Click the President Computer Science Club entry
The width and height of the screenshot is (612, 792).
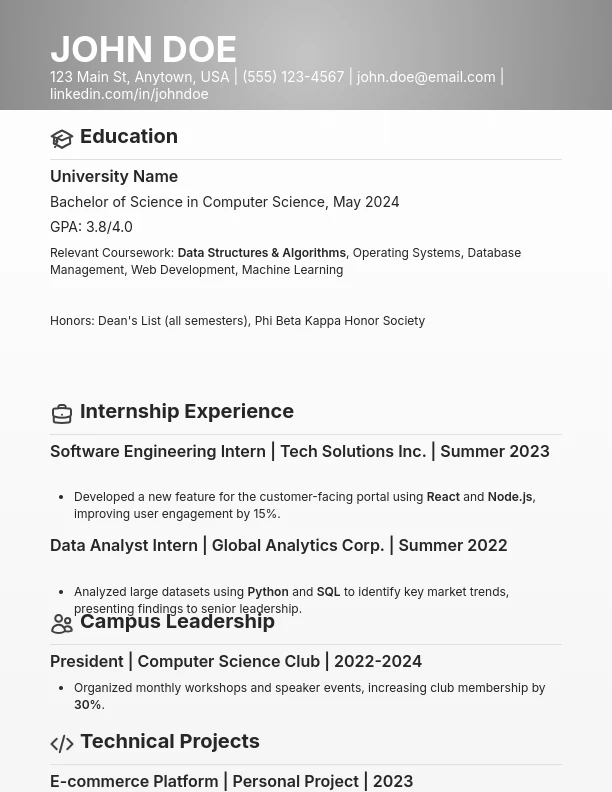(236, 661)
